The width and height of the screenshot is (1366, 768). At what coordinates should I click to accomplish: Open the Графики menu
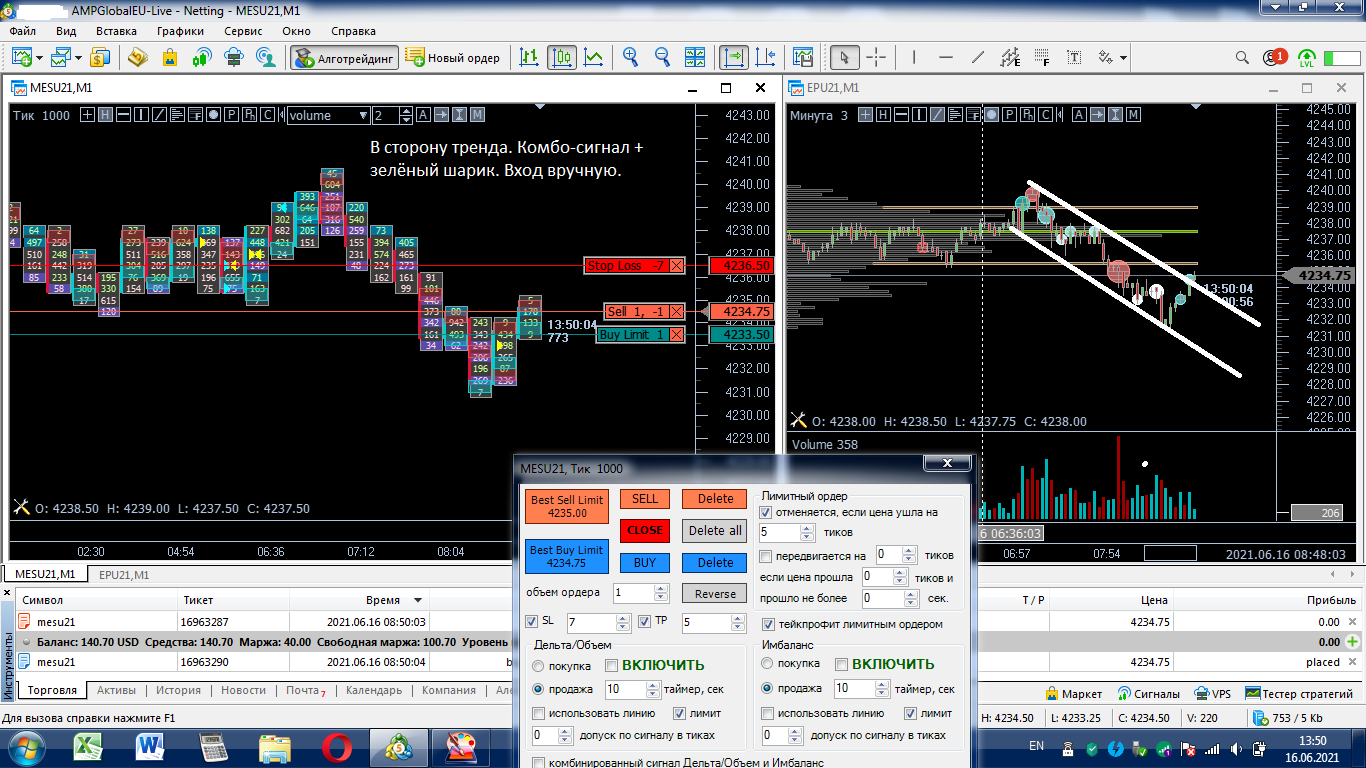pos(180,31)
